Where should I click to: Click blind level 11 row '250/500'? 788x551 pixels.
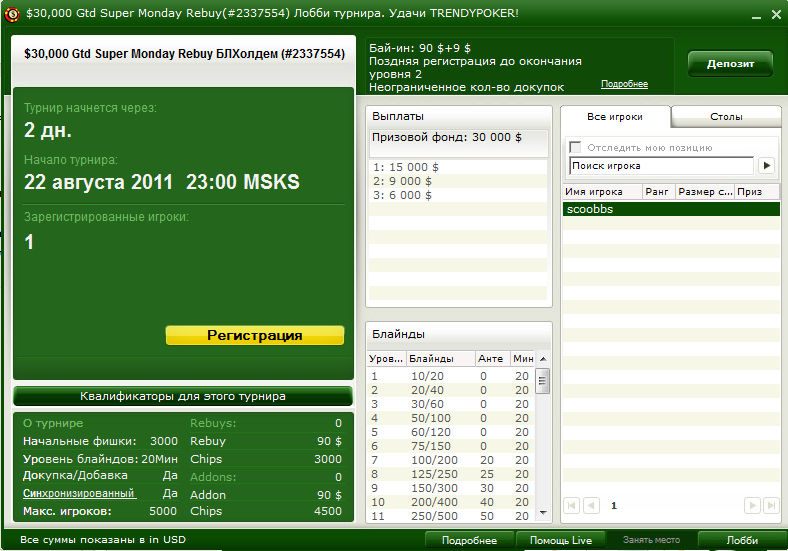pos(451,516)
